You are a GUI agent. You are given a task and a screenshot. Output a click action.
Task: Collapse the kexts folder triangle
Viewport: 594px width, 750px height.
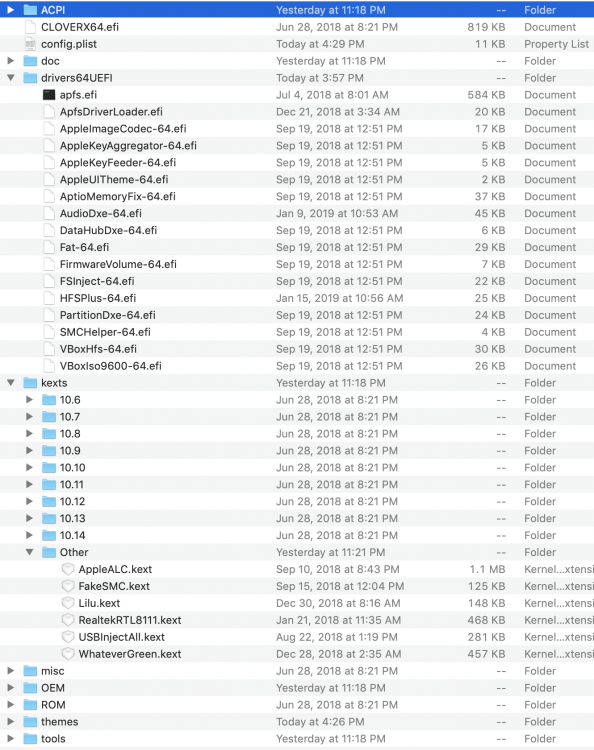click(x=11, y=383)
